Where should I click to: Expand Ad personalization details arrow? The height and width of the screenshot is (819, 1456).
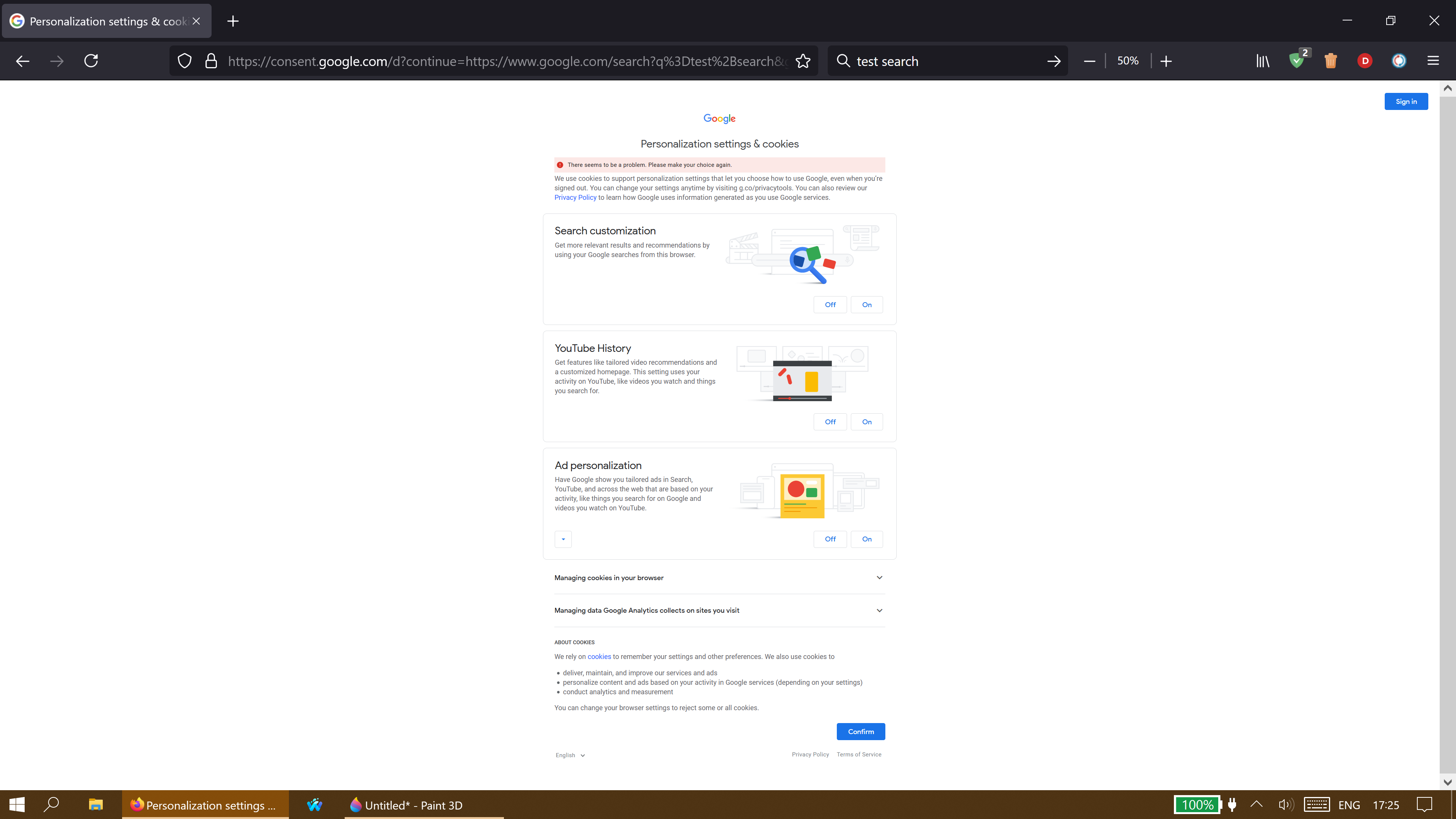pos(563,539)
